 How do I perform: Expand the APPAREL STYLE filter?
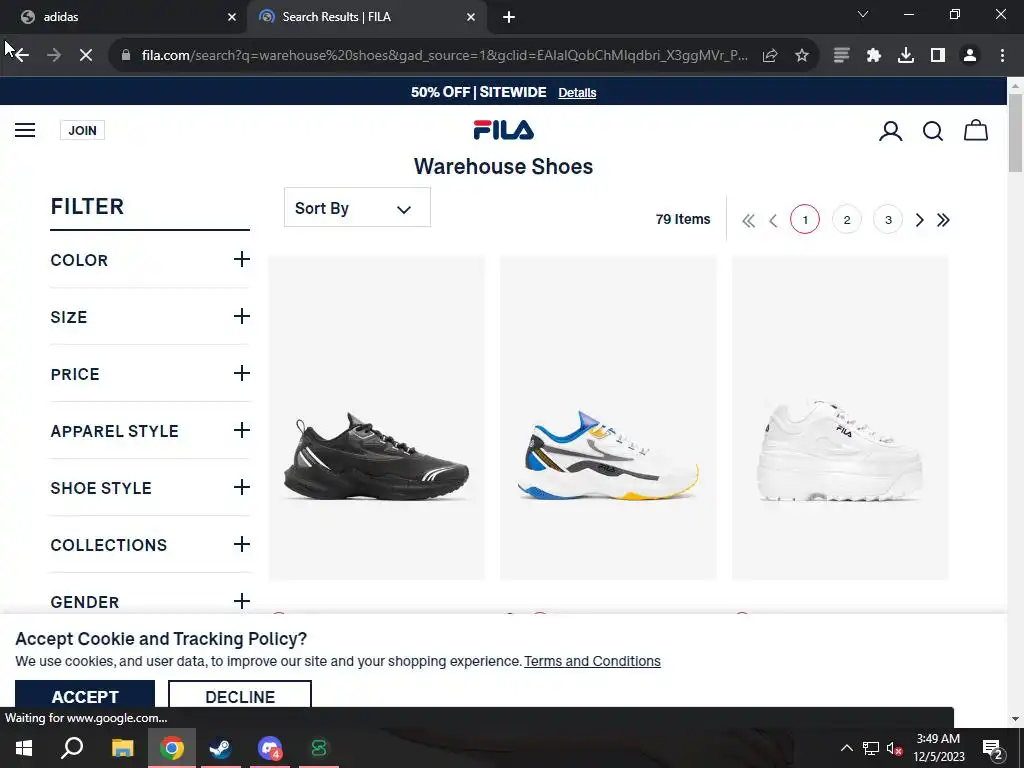click(x=150, y=430)
